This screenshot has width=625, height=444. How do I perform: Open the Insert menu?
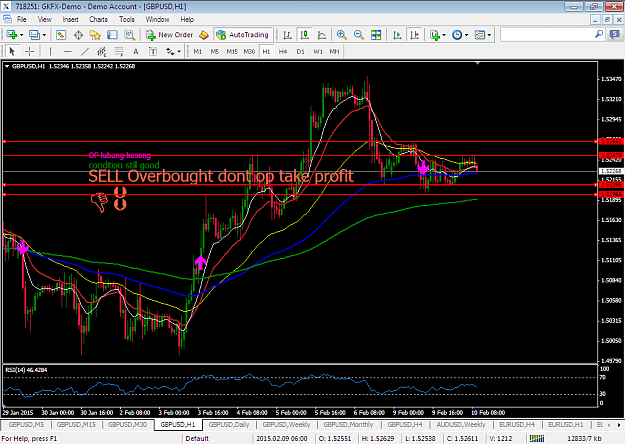click(x=71, y=20)
